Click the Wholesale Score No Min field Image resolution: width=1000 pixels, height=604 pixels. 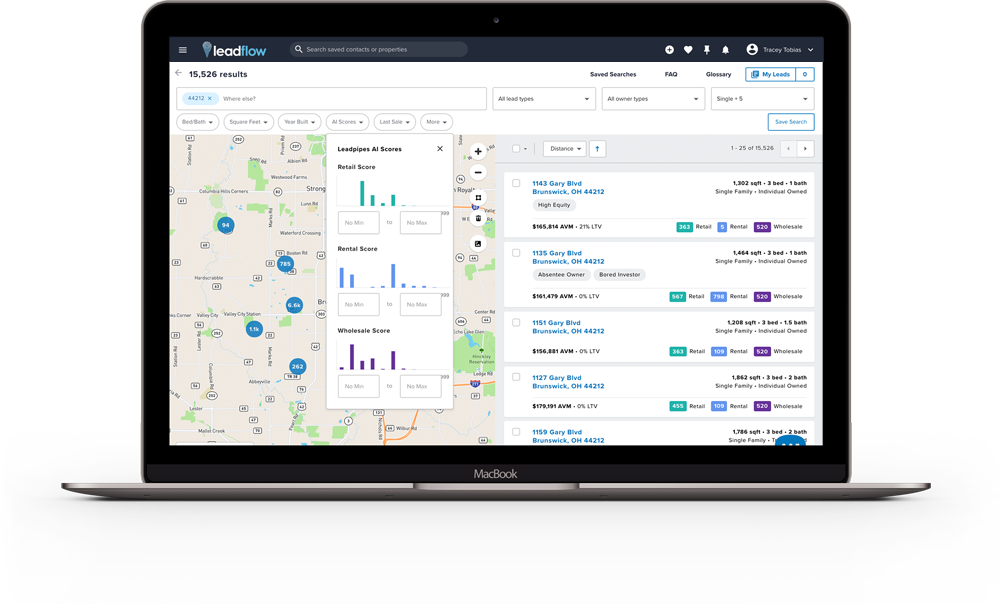(x=358, y=387)
